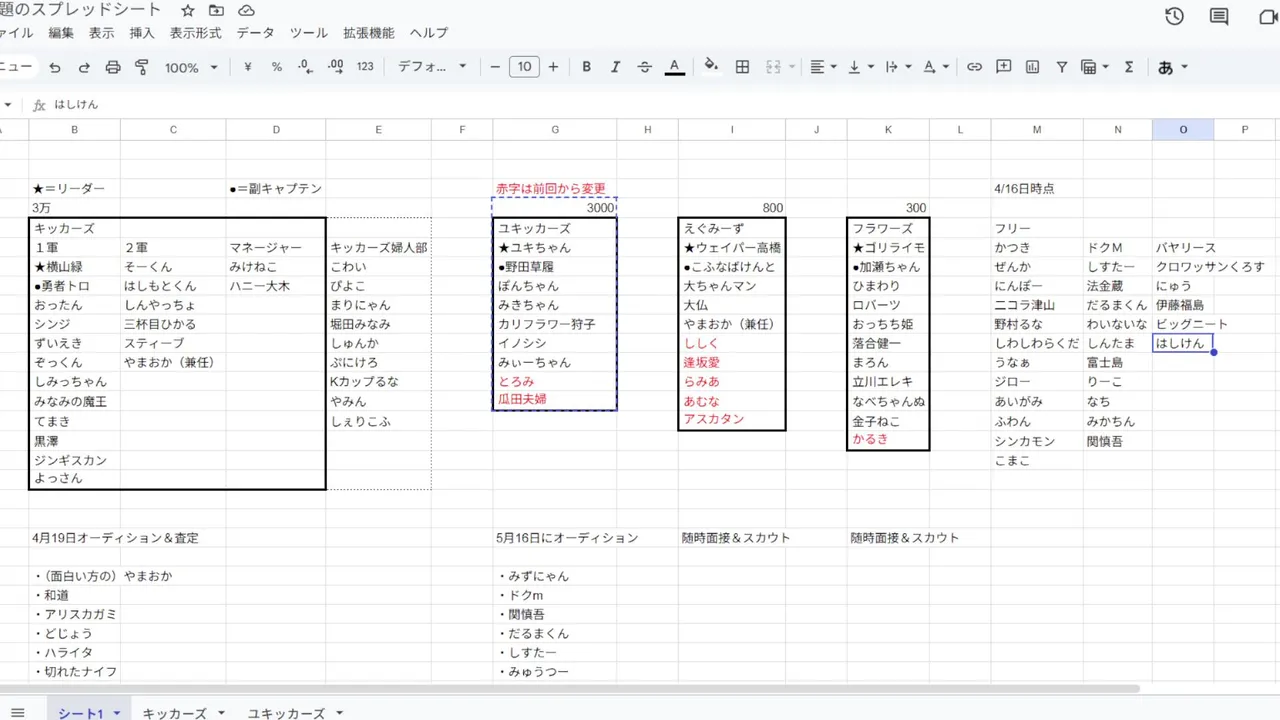Open version history clock icon
Image resolution: width=1280 pixels, height=720 pixels.
click(x=1175, y=16)
